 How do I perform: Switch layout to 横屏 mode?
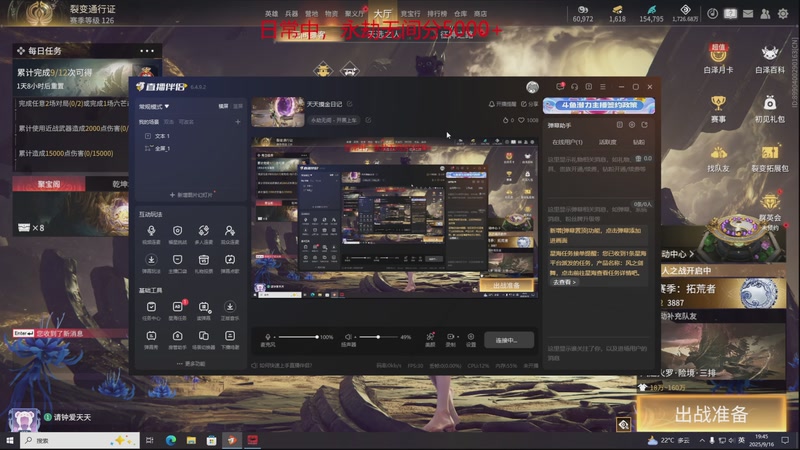pos(223,107)
